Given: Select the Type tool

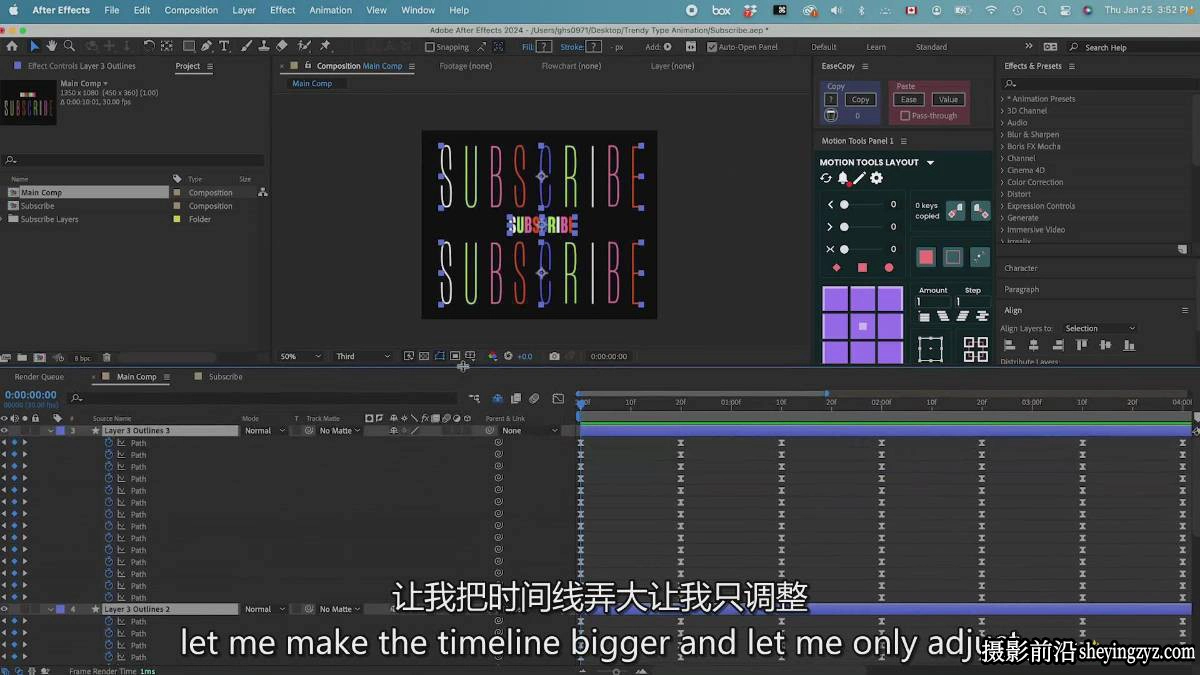Looking at the screenshot, I should 224,46.
